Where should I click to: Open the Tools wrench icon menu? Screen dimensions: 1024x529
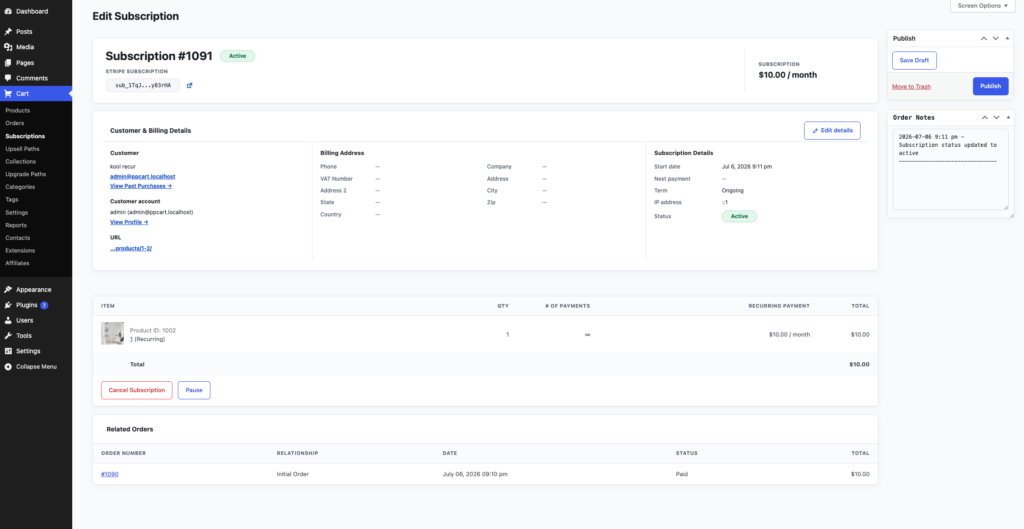[x=8, y=336]
